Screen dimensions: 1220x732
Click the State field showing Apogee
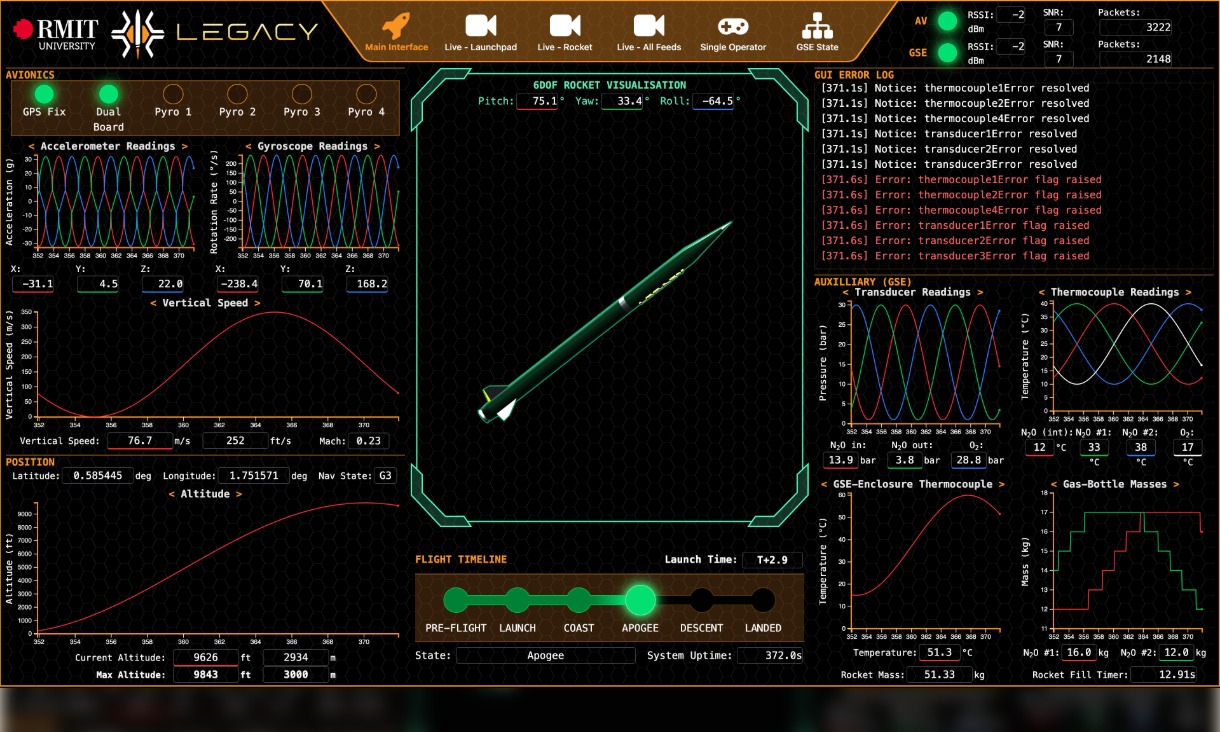pyautogui.click(x=545, y=656)
